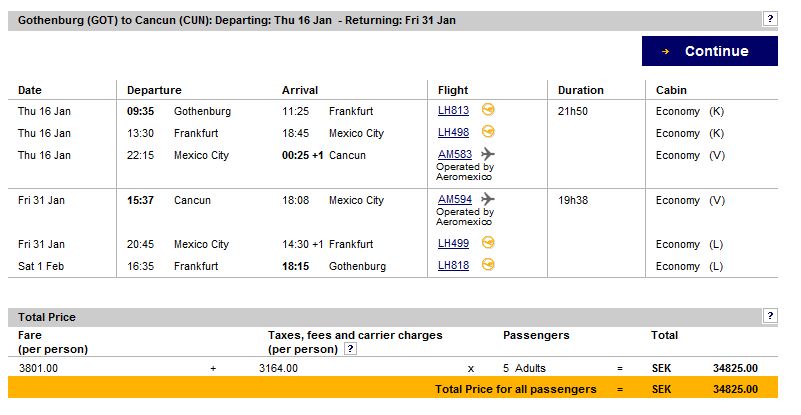Click help icon beside taxes and fees
Screen dimensions: 801x415
349,349
